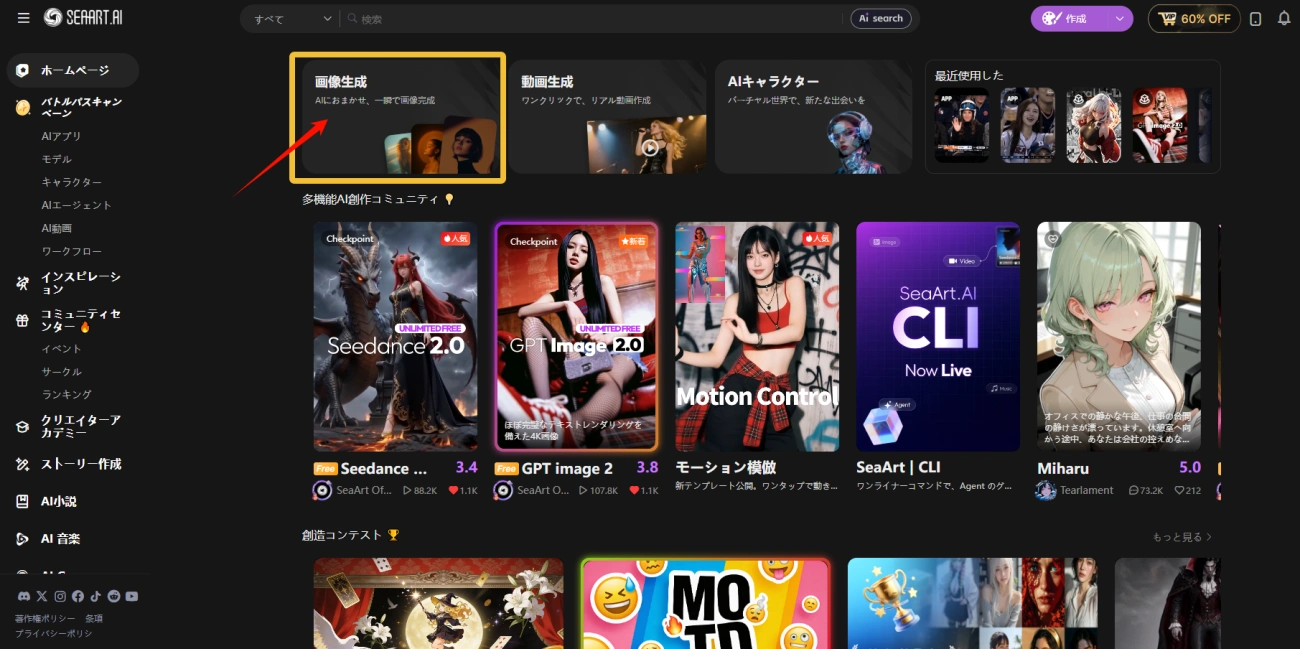Open the Discord social icon

(x=24, y=596)
